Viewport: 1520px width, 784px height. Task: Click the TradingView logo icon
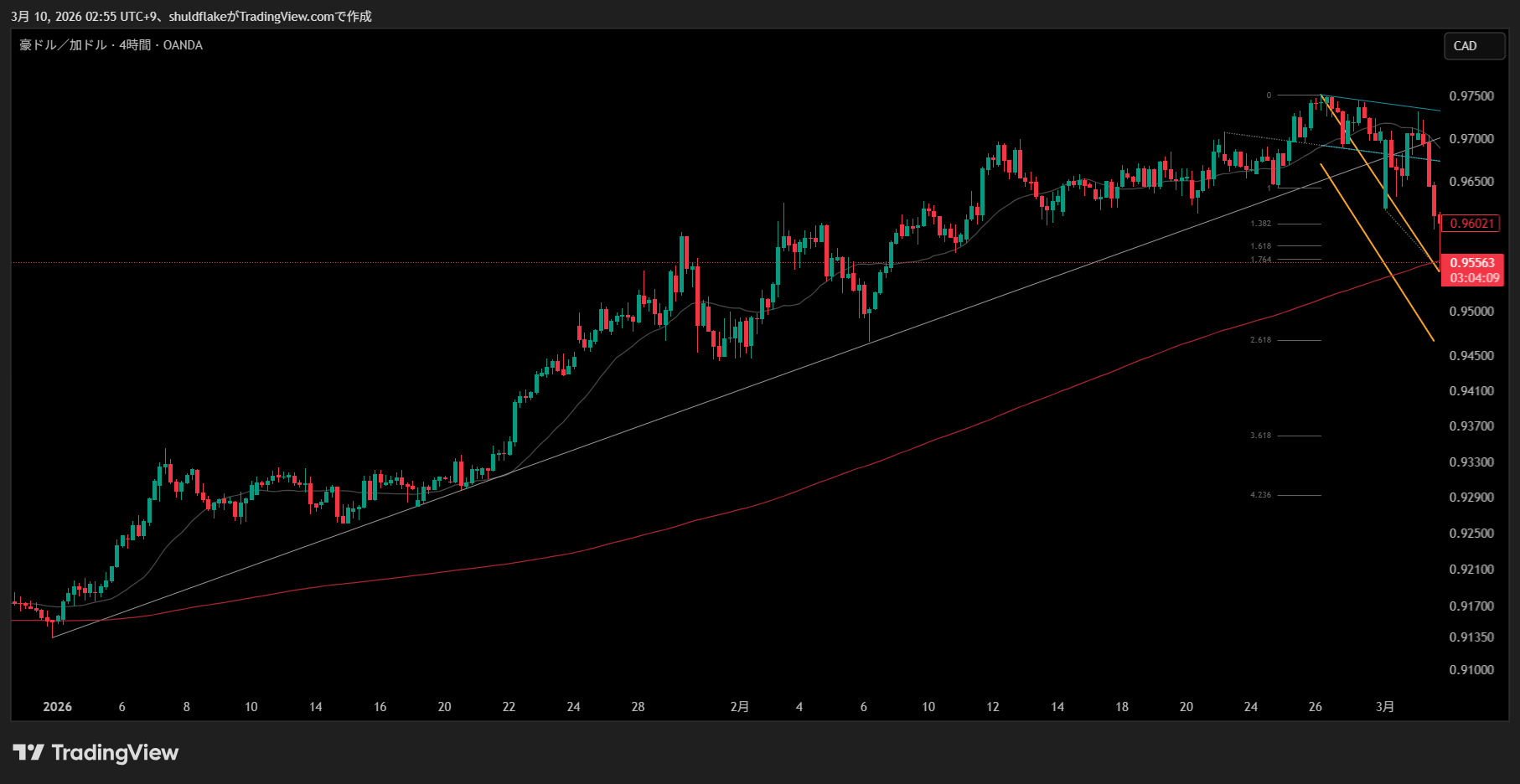click(x=28, y=752)
